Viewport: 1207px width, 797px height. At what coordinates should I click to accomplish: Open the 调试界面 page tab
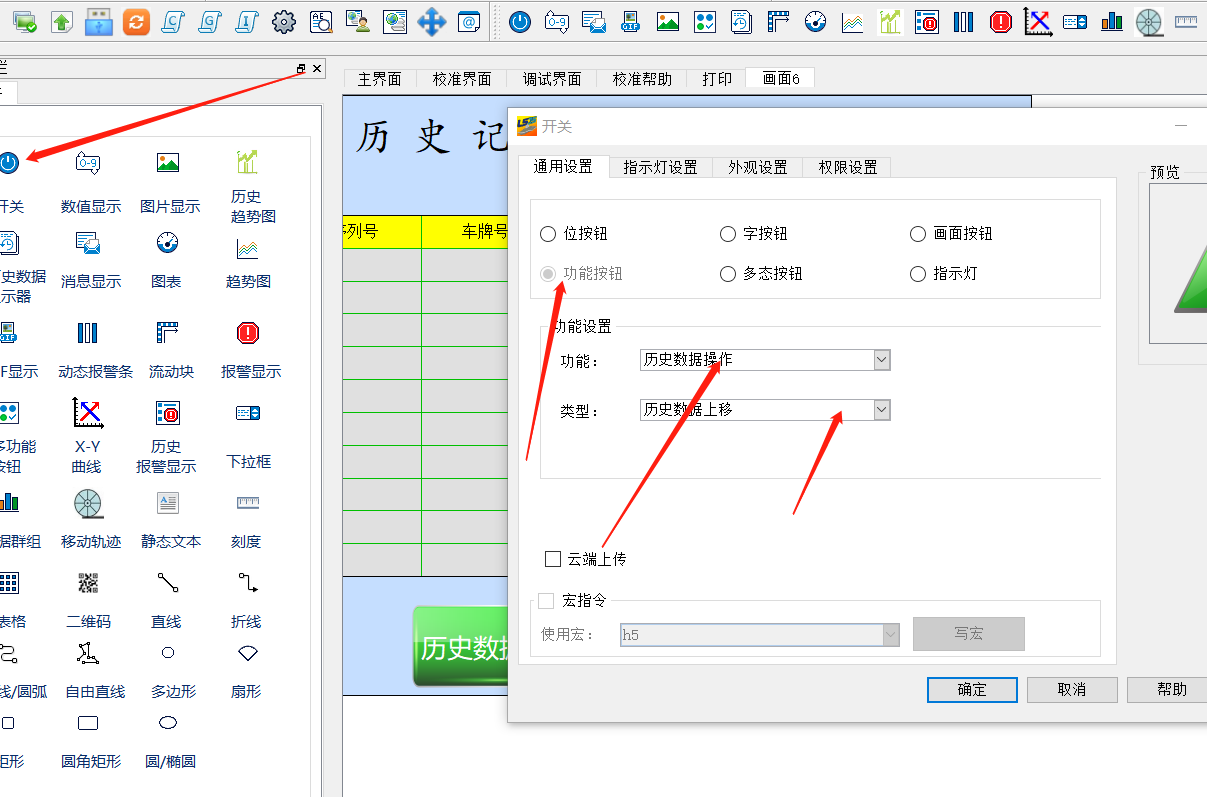(x=552, y=79)
